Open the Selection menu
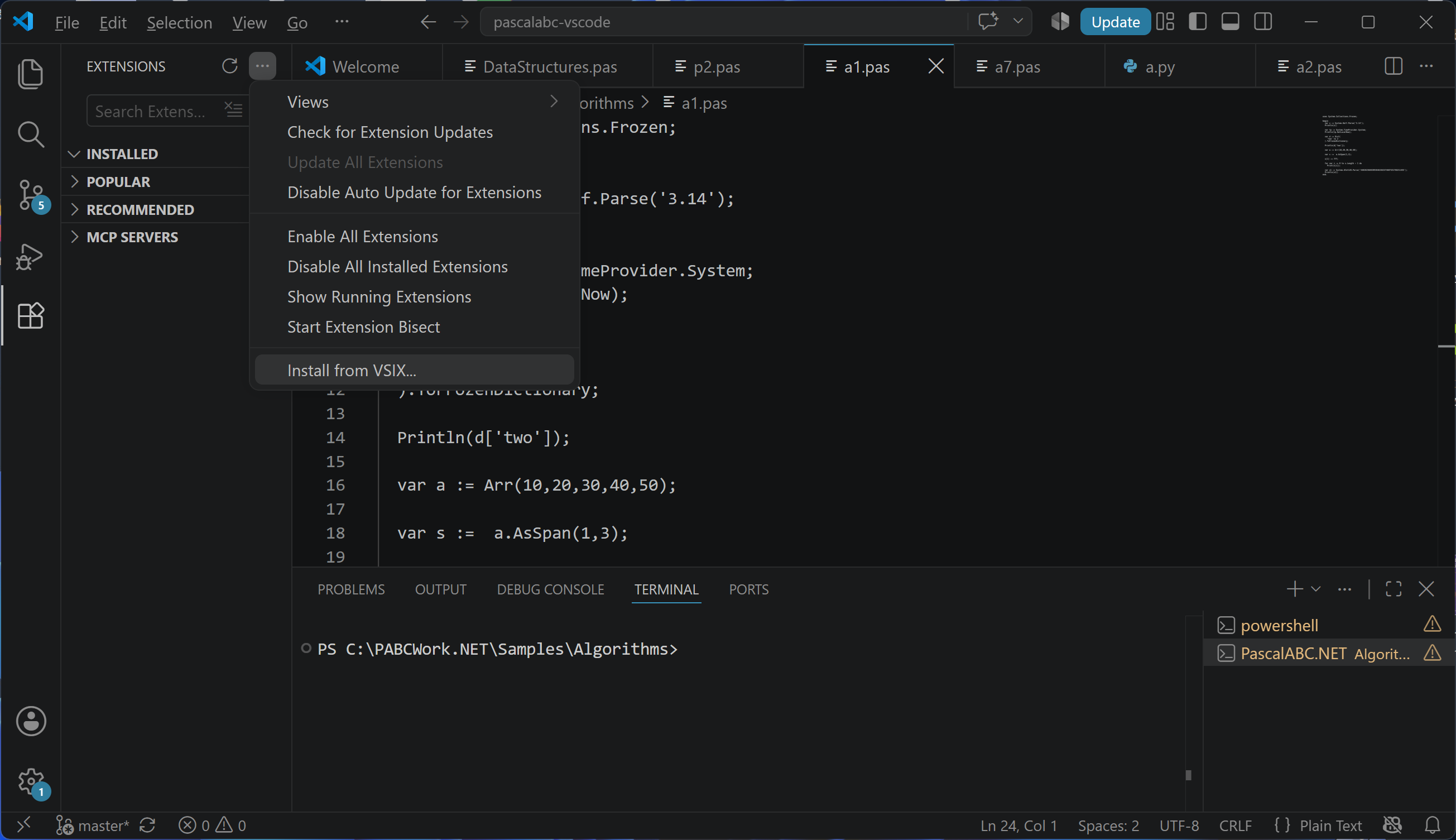The height and width of the screenshot is (840, 1456). (179, 22)
